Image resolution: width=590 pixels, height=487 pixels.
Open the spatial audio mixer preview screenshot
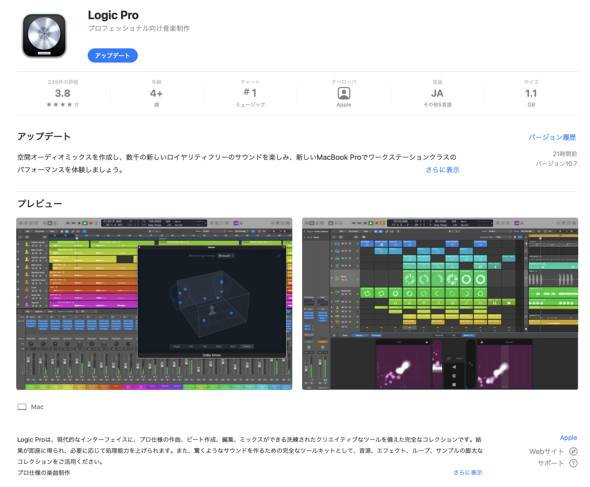pos(154,304)
